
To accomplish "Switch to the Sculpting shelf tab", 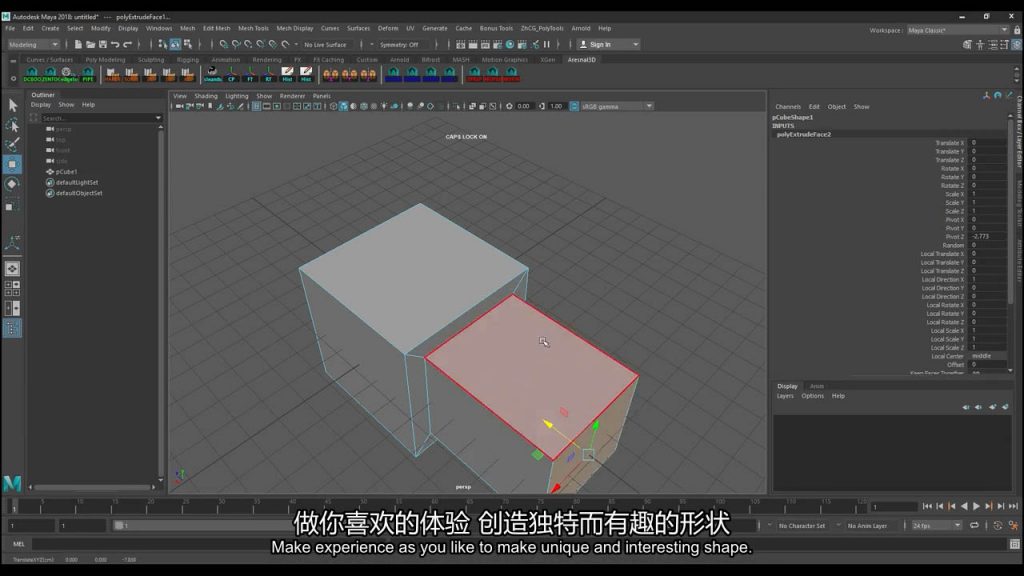I will [151, 59].
